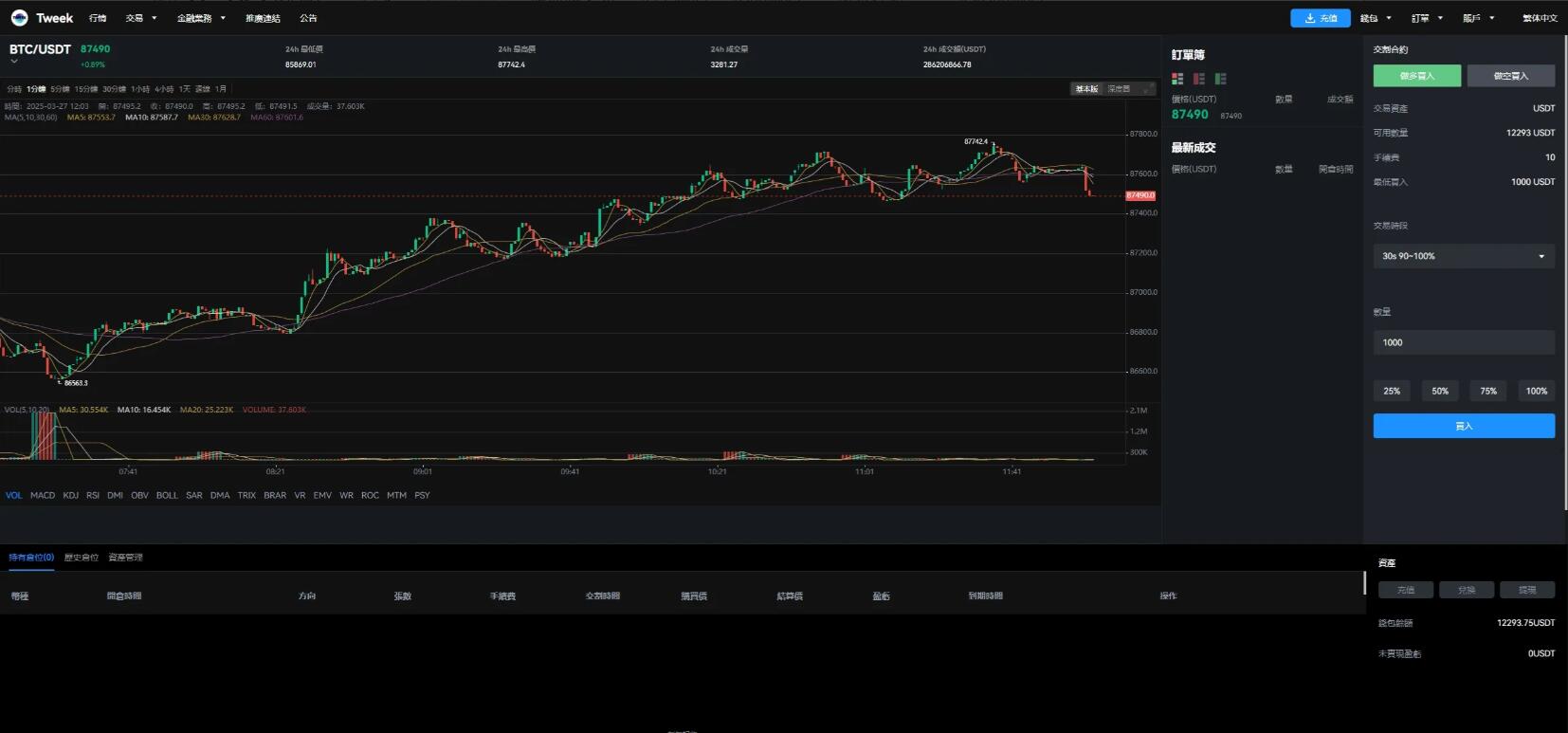1568x733 pixels.
Task: Select the 5分鐘 chart interval
Action: coord(61,89)
